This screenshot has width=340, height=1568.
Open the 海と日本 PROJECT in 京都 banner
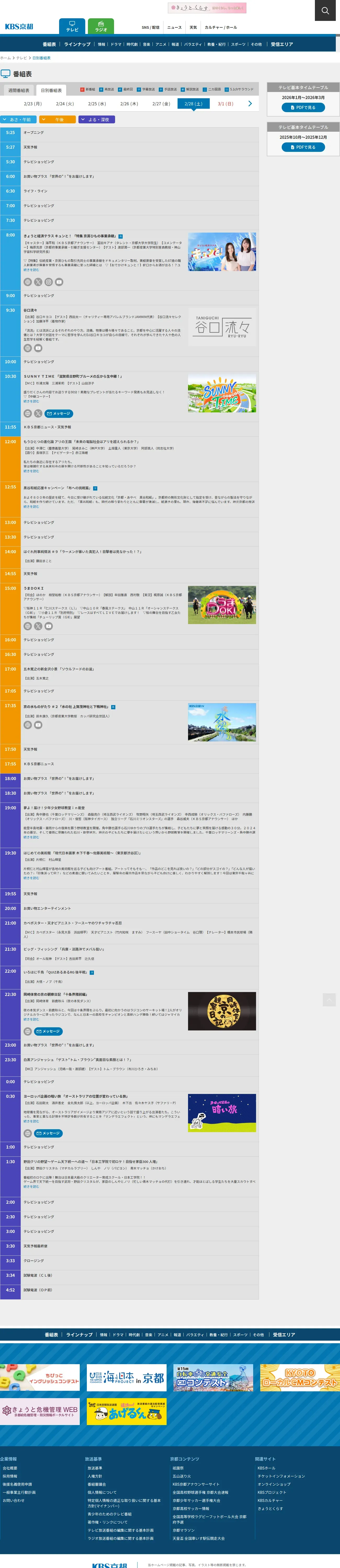[127, 1377]
